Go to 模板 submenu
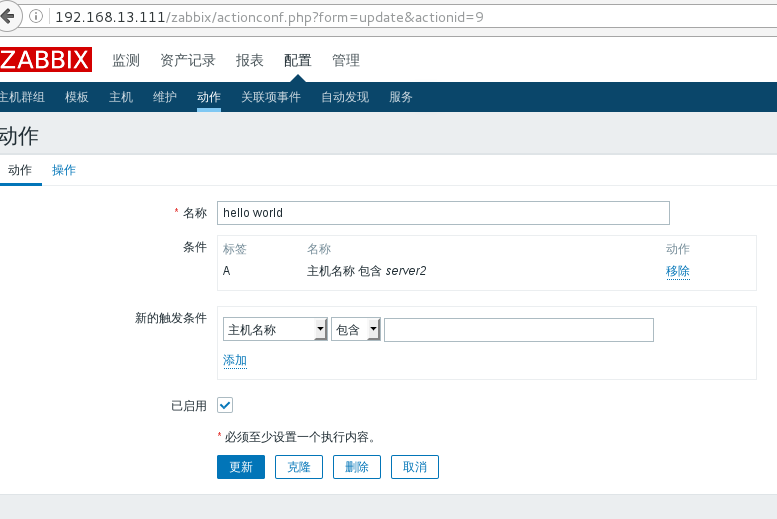This screenshot has width=777, height=519. click(77, 97)
